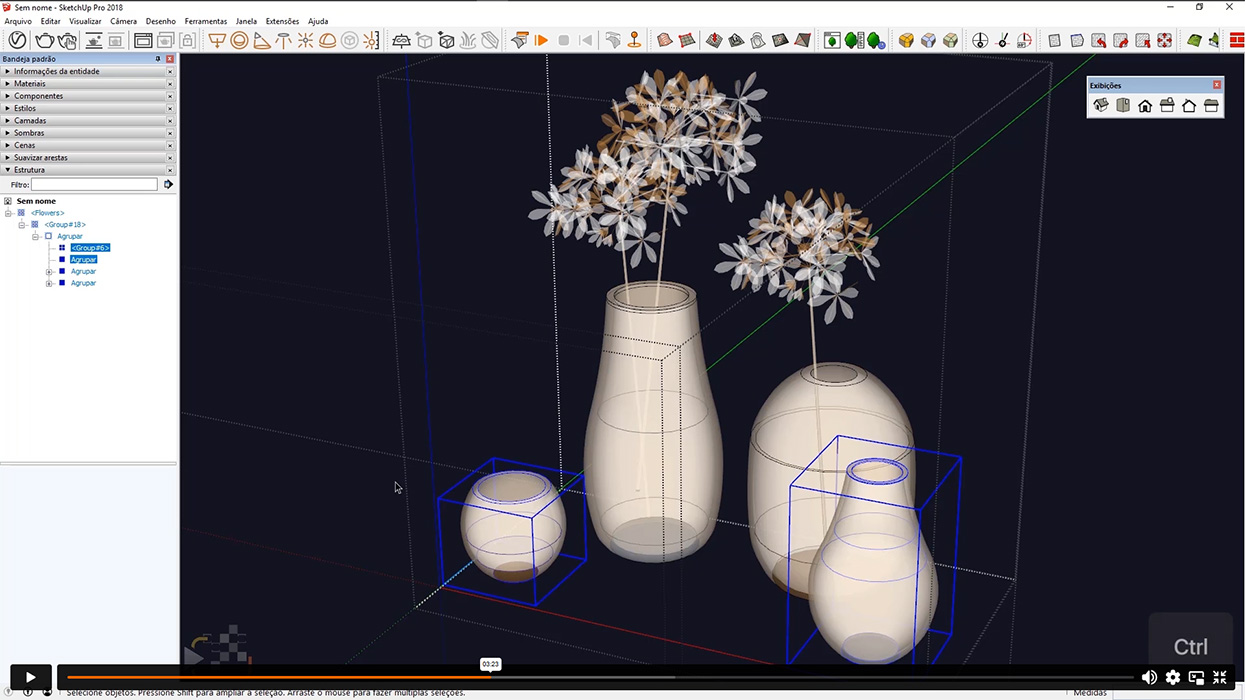
Task: Collapse the Flowers tree node
Action: [x=8, y=213]
